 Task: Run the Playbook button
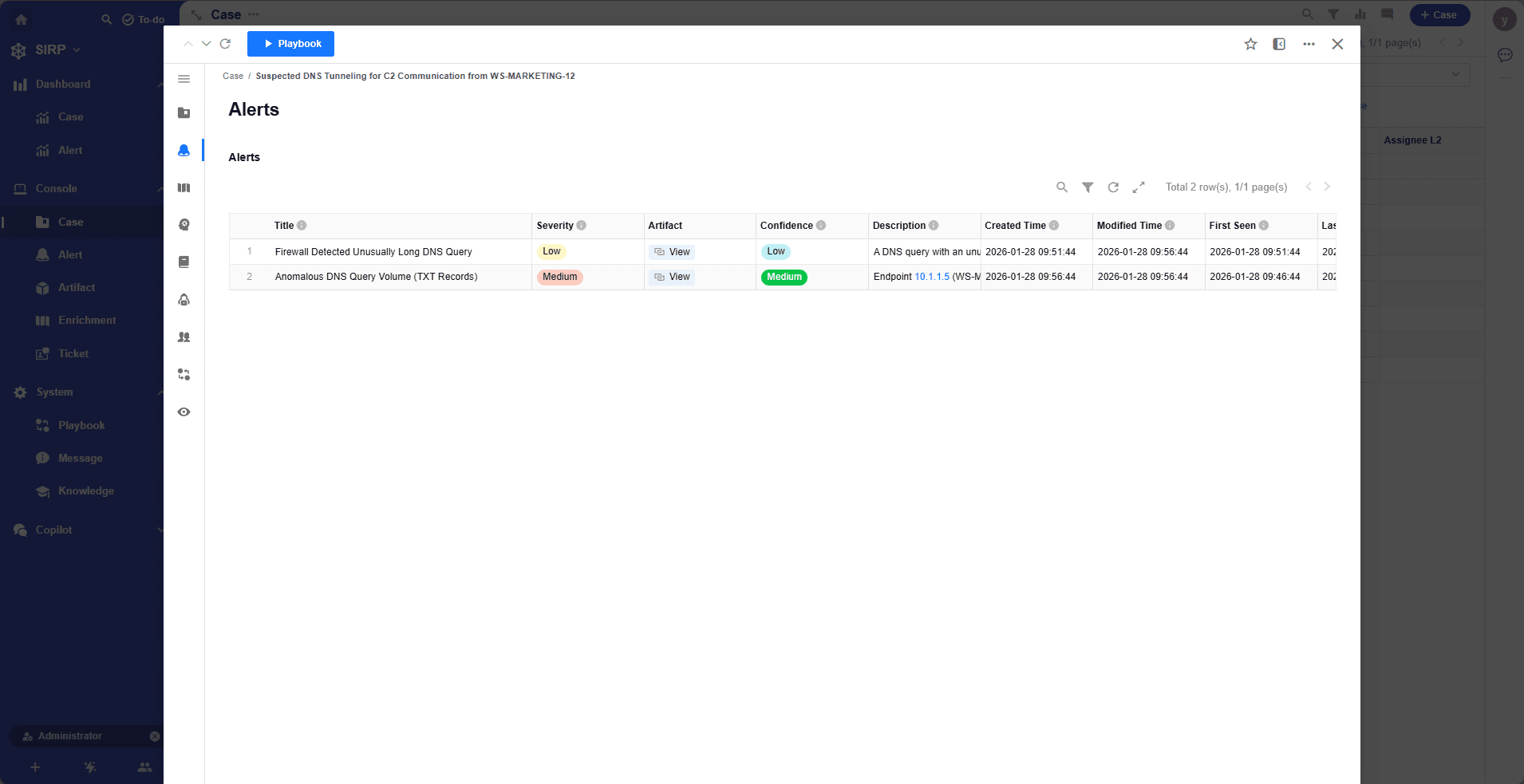[x=290, y=44]
